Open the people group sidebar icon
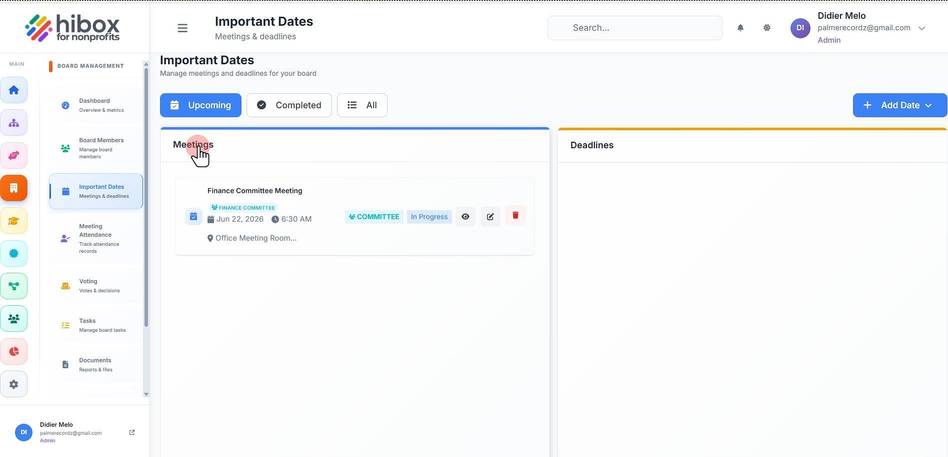The image size is (948, 457). tap(14, 319)
